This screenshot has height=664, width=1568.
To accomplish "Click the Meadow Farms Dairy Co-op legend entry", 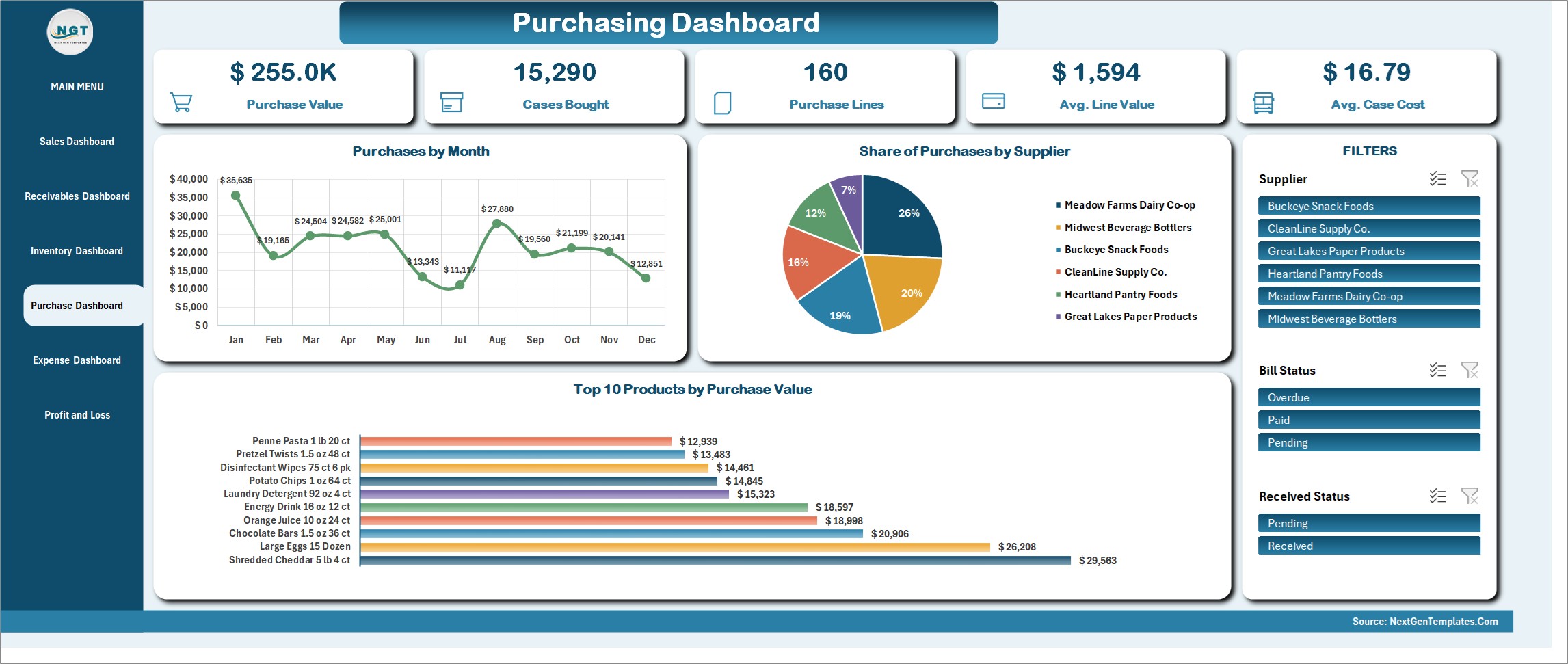I will tap(1126, 205).
